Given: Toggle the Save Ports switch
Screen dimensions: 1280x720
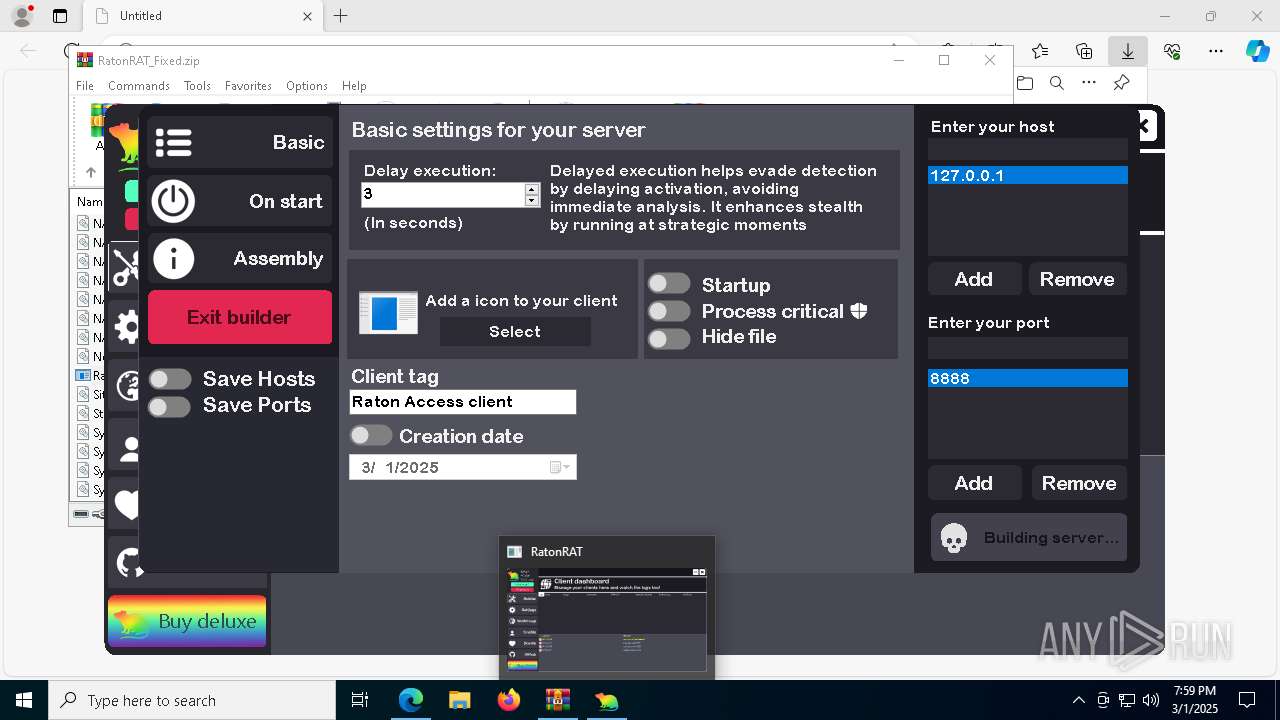Looking at the screenshot, I should [x=170, y=406].
